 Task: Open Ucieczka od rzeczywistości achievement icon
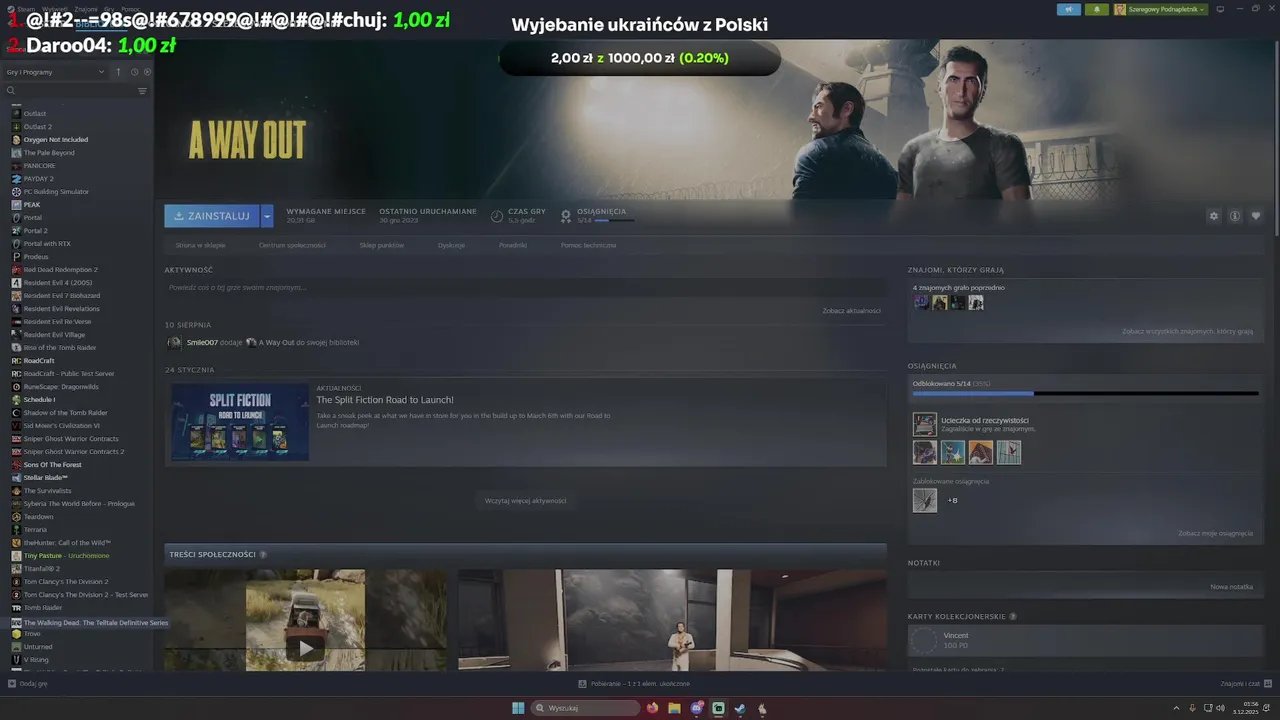point(924,424)
